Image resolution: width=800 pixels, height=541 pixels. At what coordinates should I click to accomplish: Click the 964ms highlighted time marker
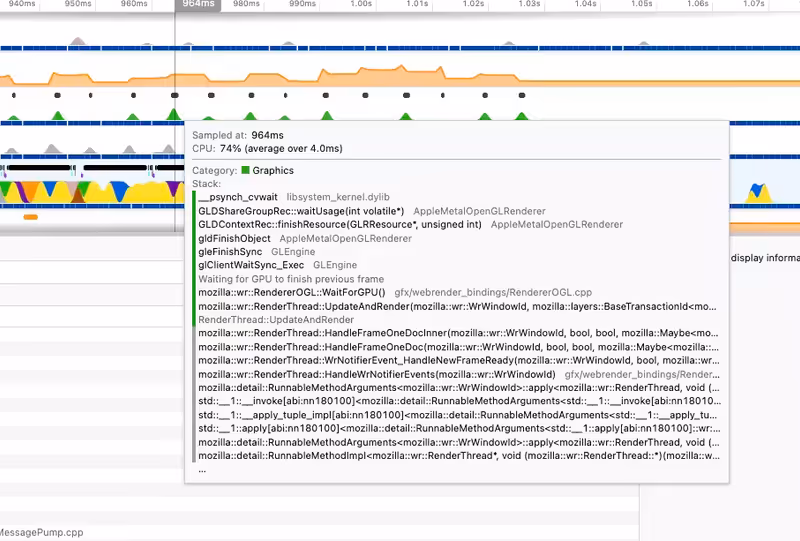pos(198,5)
